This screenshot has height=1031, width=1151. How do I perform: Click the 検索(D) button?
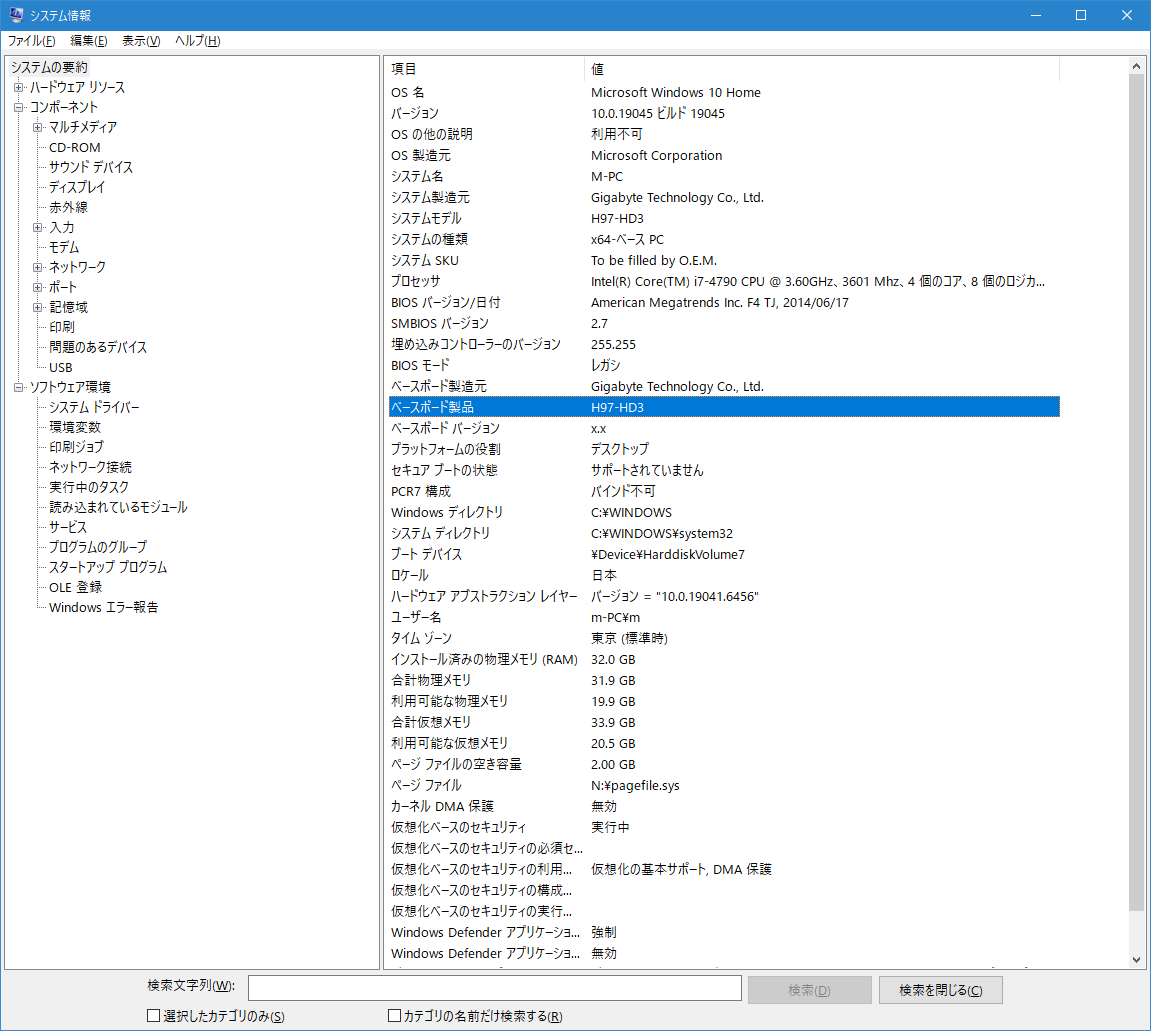pyautogui.click(x=810, y=990)
